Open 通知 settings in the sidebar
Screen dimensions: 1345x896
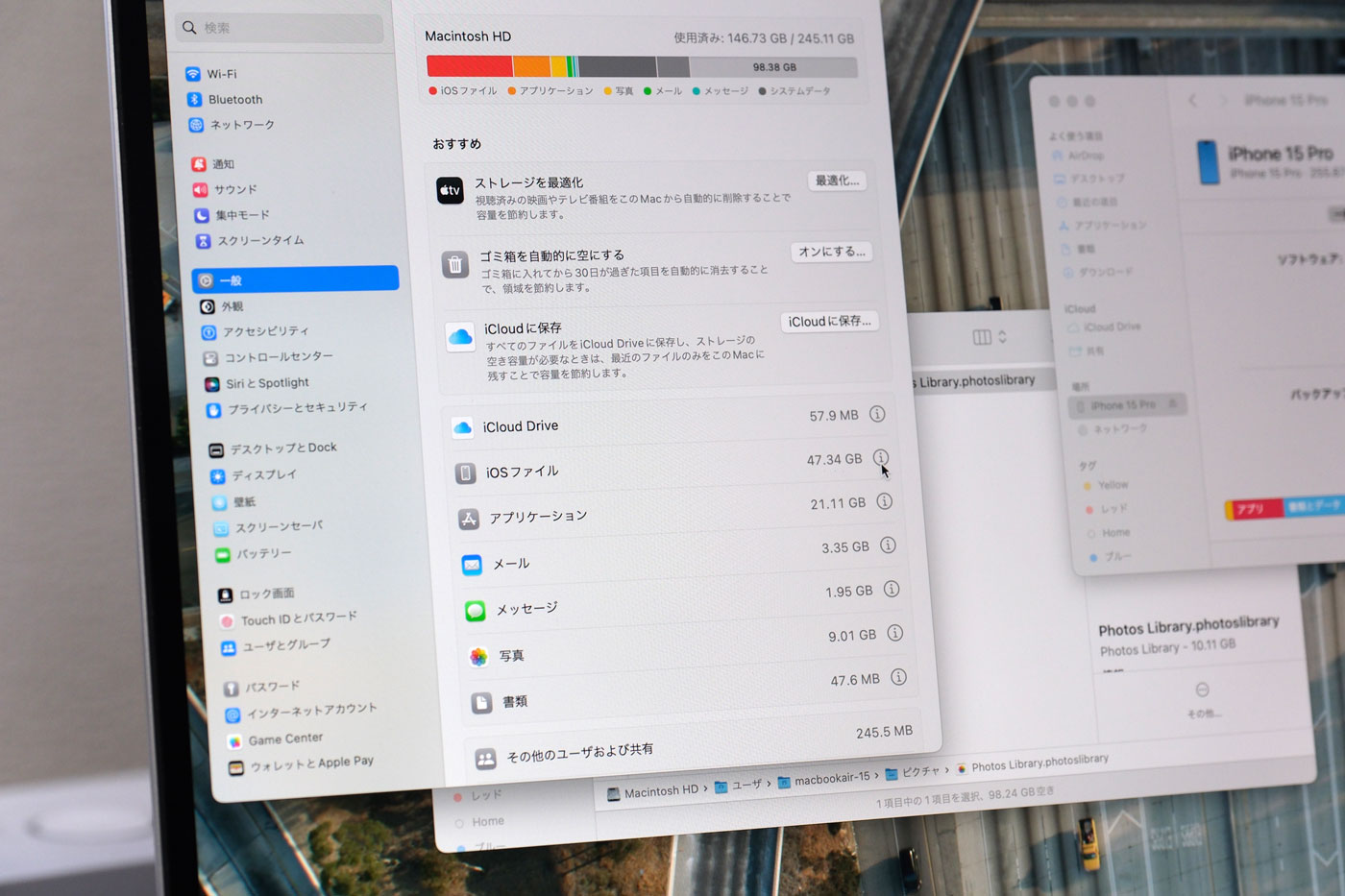212,164
